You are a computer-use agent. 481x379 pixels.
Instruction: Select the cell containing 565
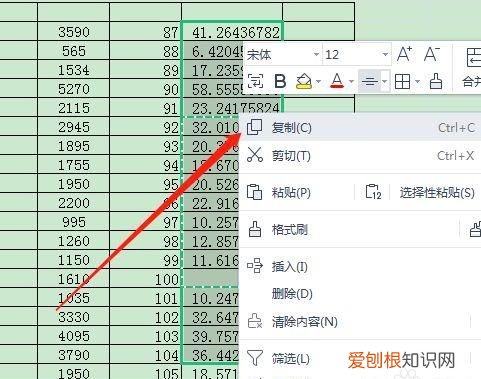[x=74, y=51]
